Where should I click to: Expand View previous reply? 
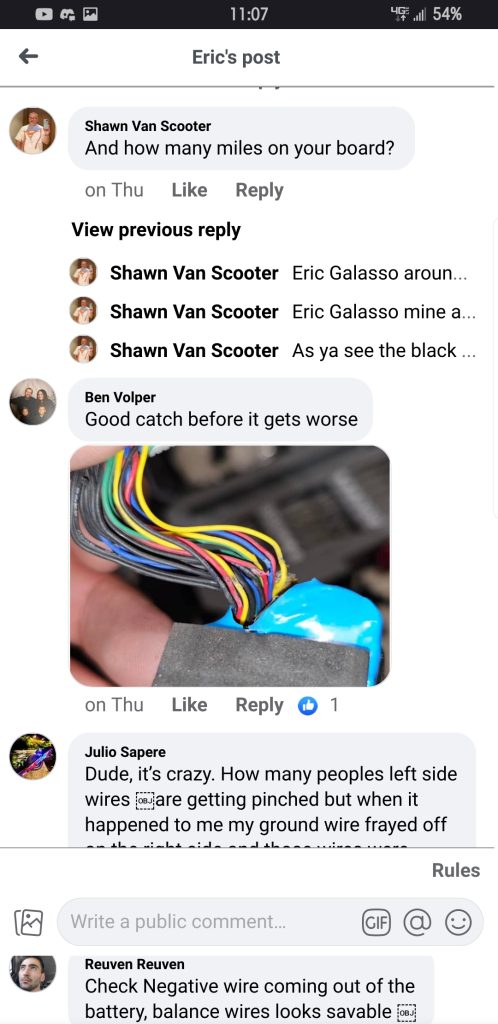tap(156, 230)
